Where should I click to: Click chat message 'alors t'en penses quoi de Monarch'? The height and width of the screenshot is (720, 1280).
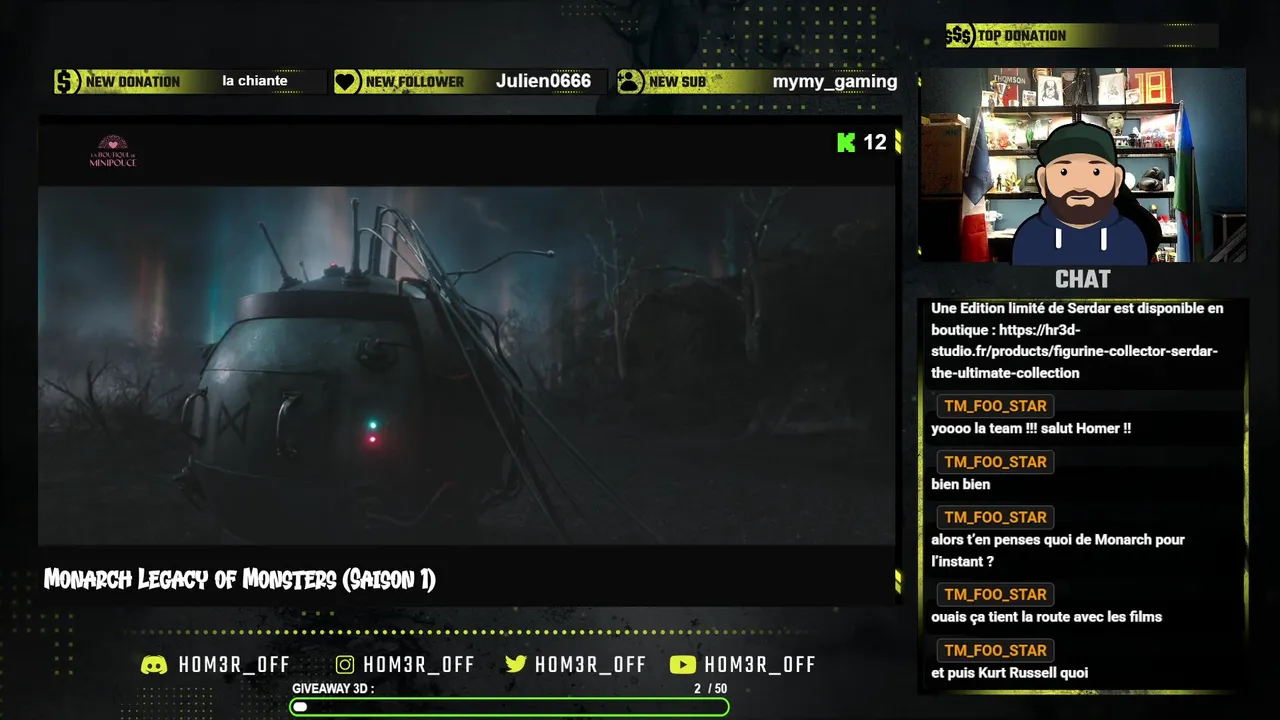coord(1058,550)
